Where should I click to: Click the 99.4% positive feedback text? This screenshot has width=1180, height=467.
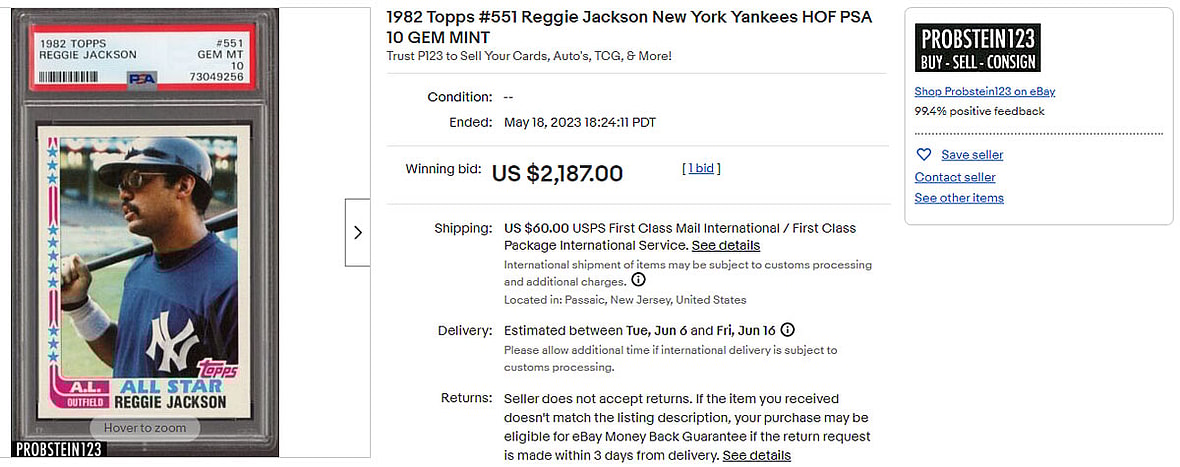click(x=979, y=111)
